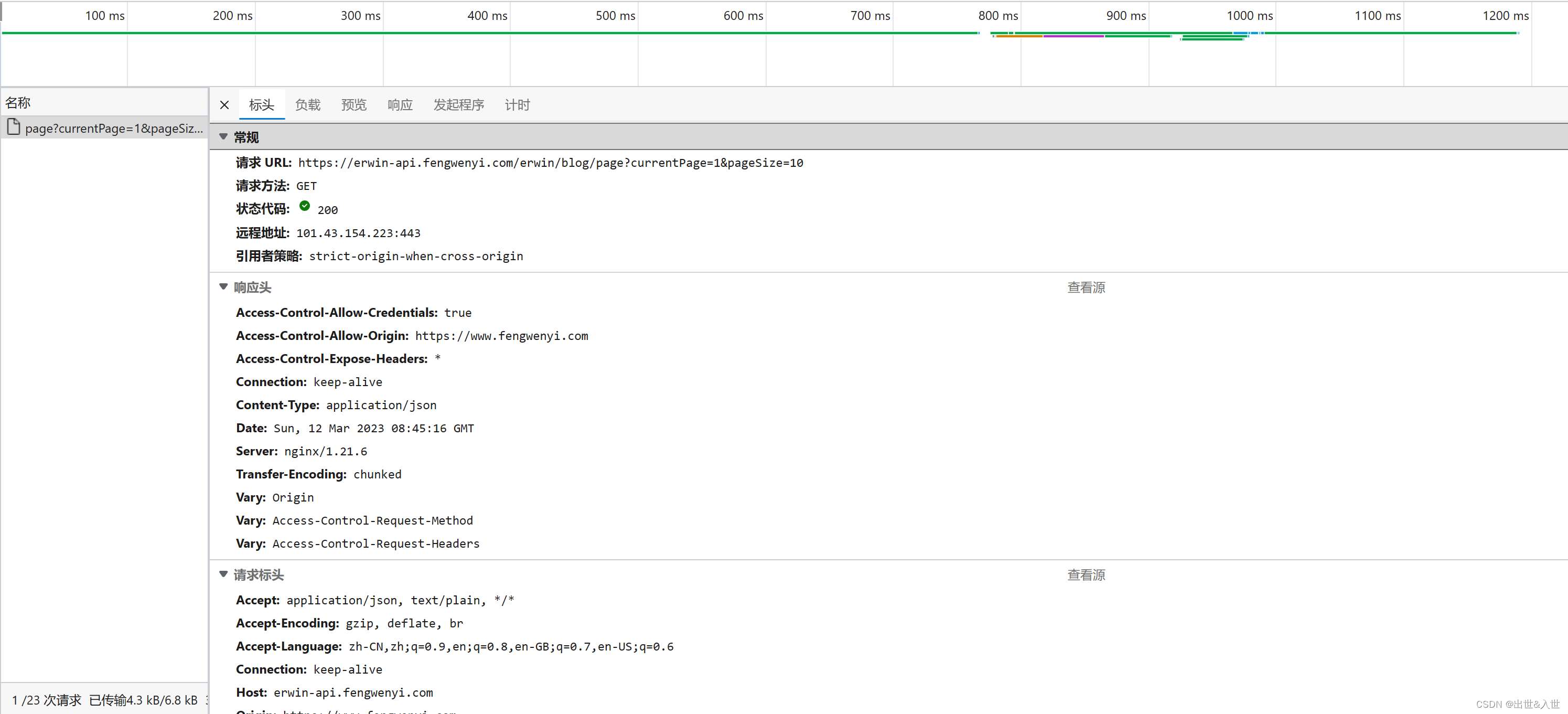
Task: Collapse the 常规 (General) section
Action: click(245, 137)
